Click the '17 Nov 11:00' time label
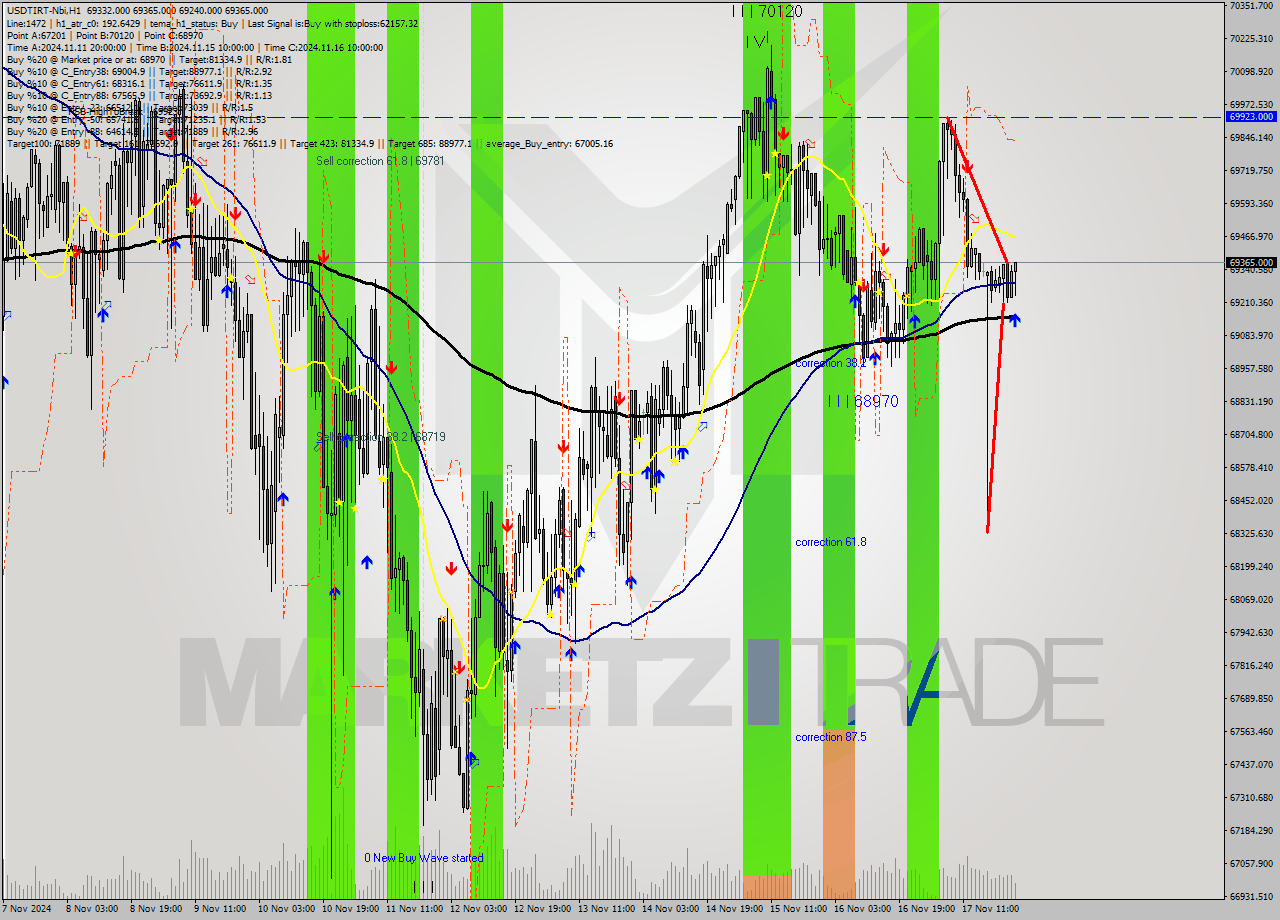 989,909
